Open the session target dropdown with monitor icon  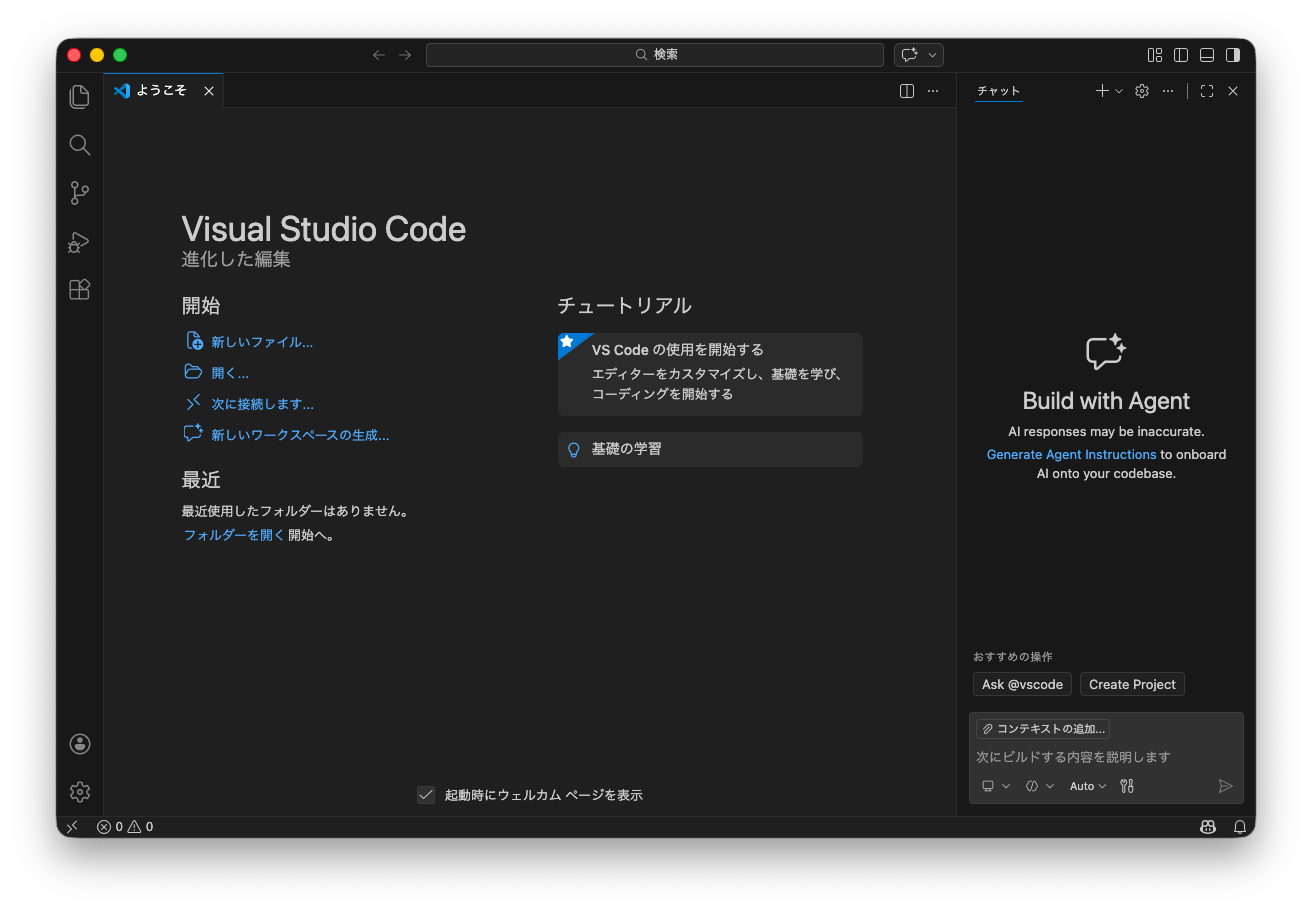996,786
